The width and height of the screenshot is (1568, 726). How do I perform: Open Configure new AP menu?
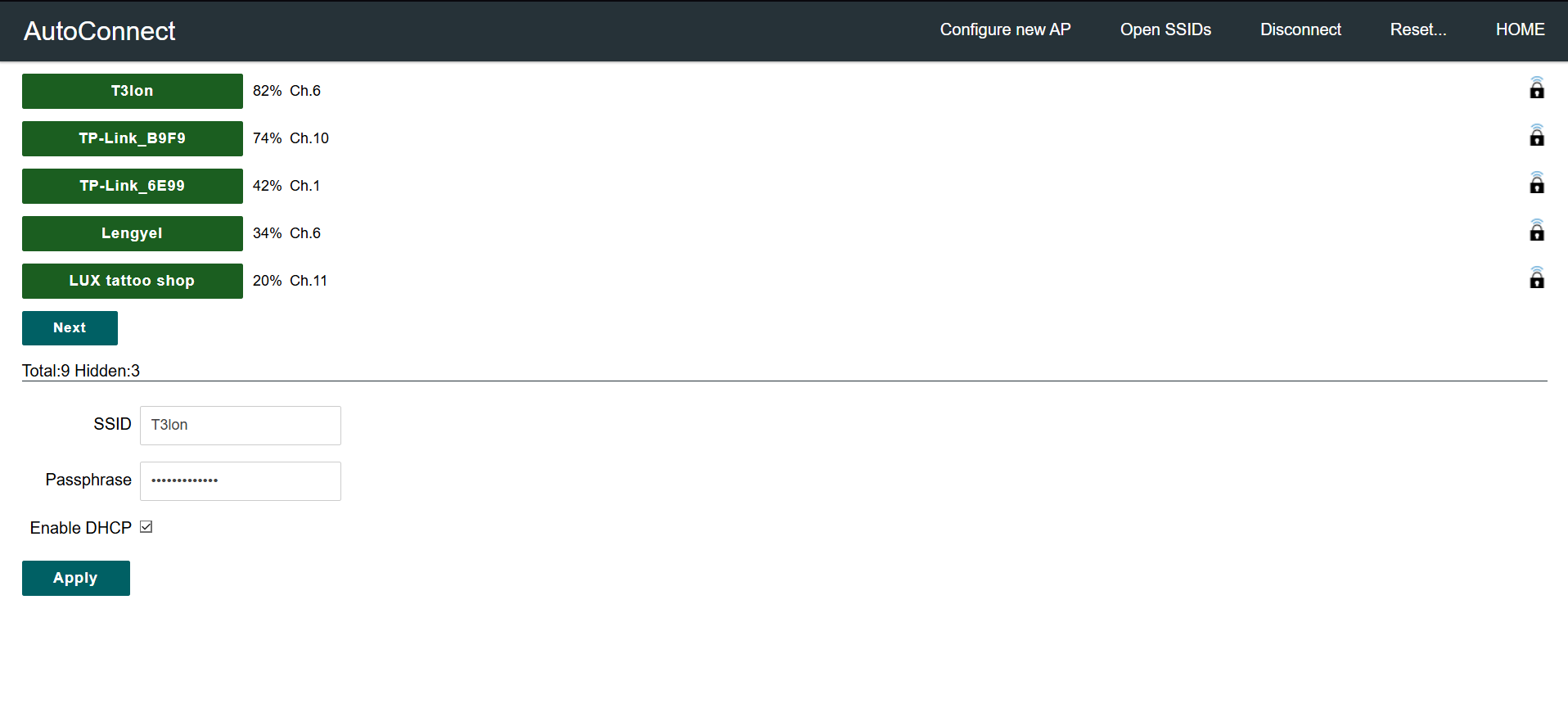[x=1005, y=29]
